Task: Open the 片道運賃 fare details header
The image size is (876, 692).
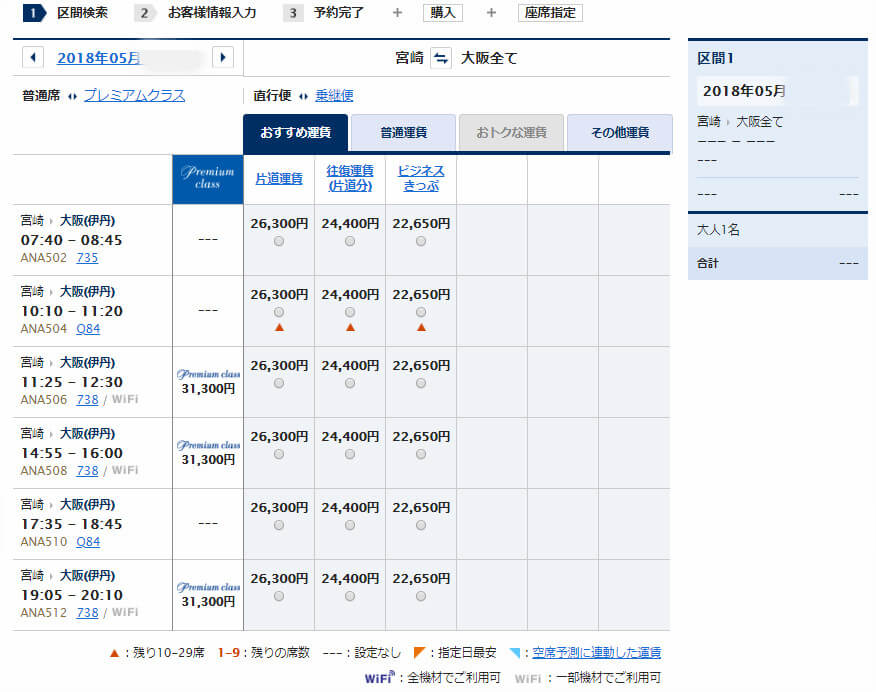Action: pos(279,179)
